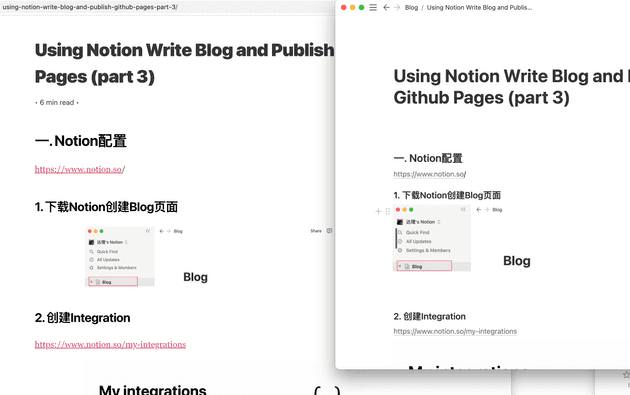
Task: Click the Notion heading '1. 下载Notion创建Blog页面'
Action: click(447, 195)
